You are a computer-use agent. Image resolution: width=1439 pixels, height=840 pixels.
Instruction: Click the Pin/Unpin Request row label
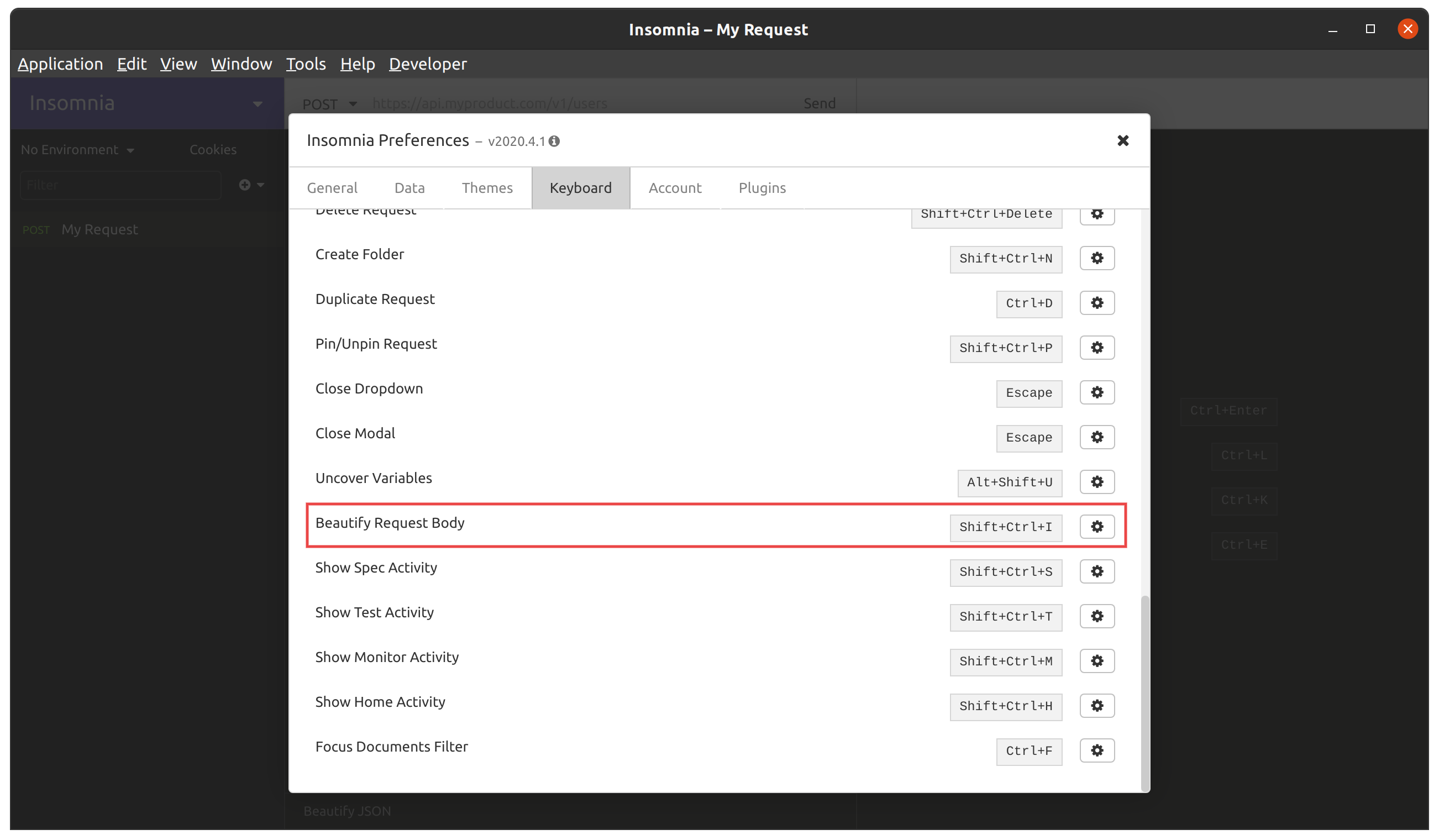pyautogui.click(x=376, y=344)
